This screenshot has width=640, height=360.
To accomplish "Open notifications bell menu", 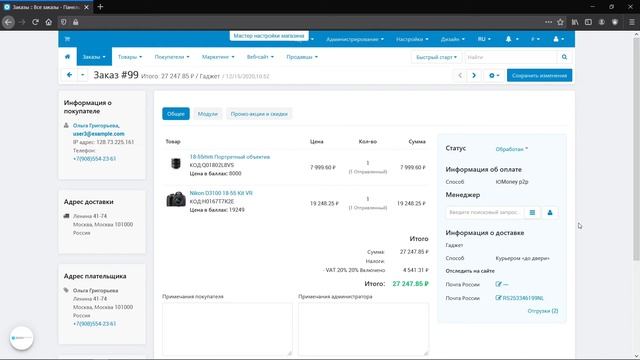I will pyautogui.click(x=511, y=39).
